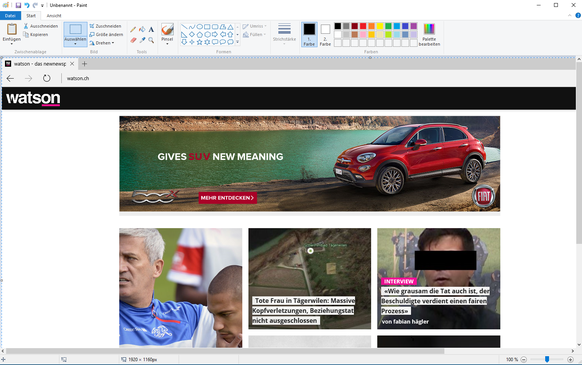The width and height of the screenshot is (582, 365).
Task: Switch to the Ansicht tab
Action: pos(54,16)
